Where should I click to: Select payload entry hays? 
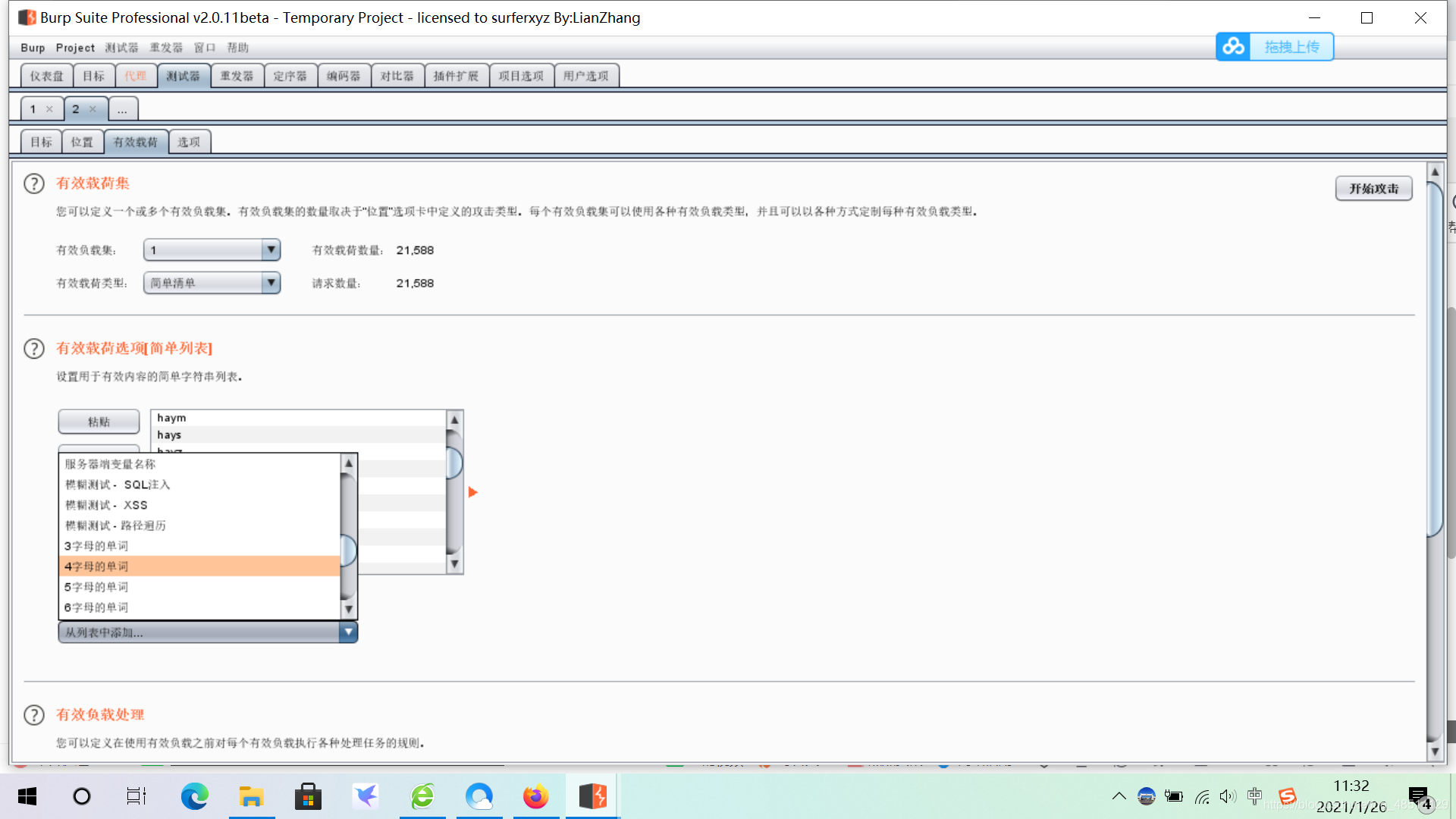(298, 435)
